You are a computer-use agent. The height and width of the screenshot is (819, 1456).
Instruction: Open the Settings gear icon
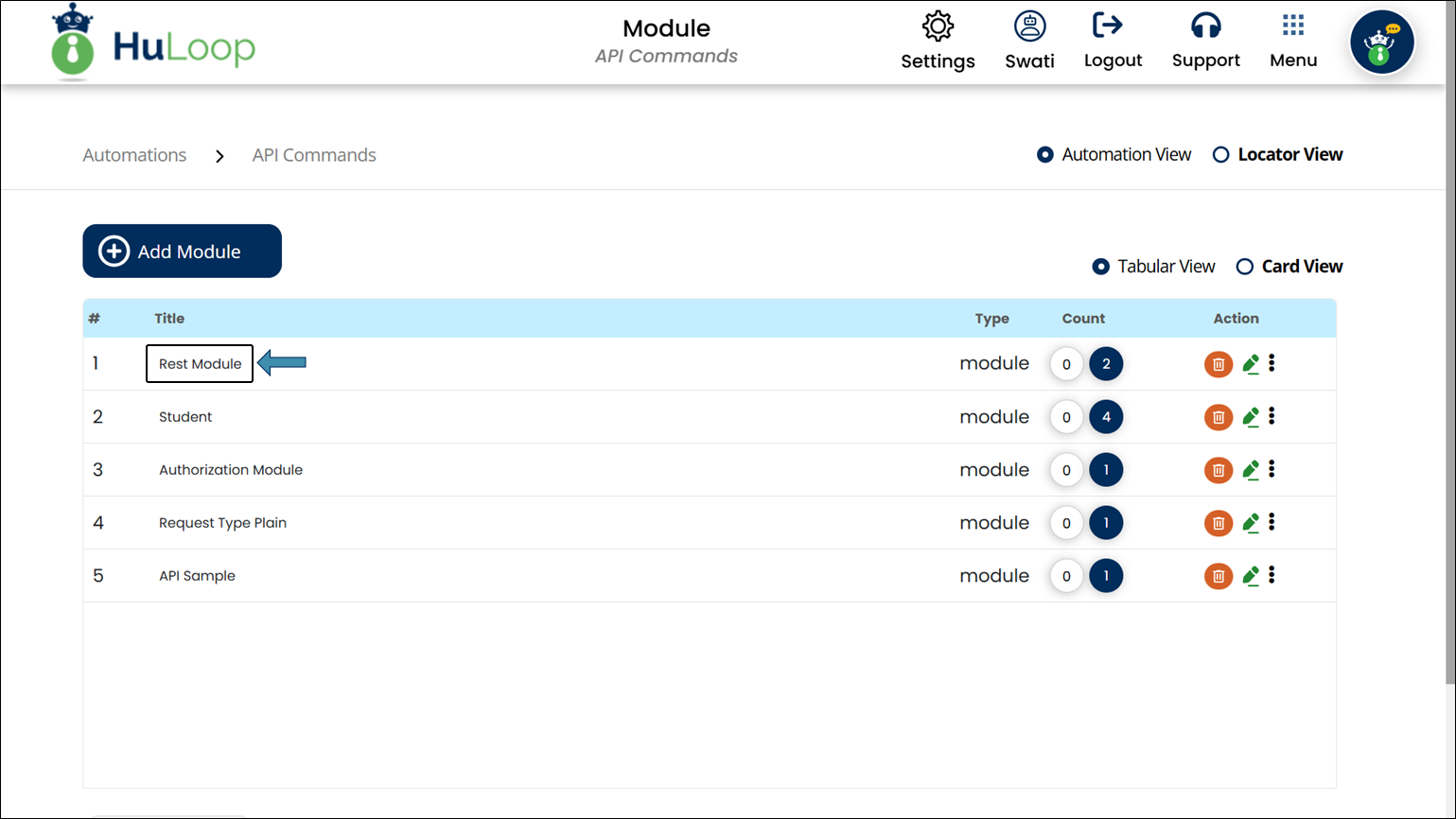click(x=938, y=26)
